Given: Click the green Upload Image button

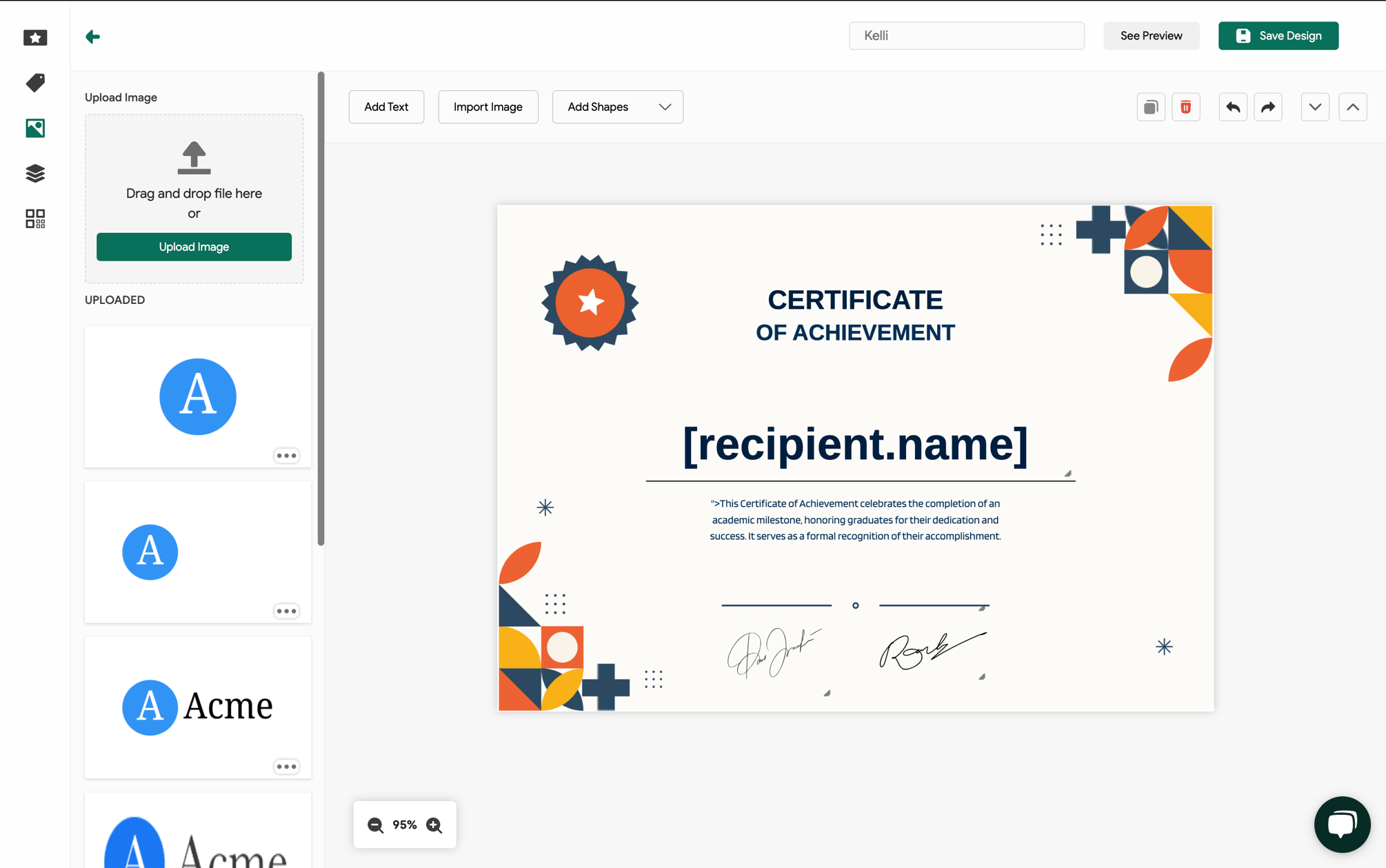Looking at the screenshot, I should [x=194, y=247].
